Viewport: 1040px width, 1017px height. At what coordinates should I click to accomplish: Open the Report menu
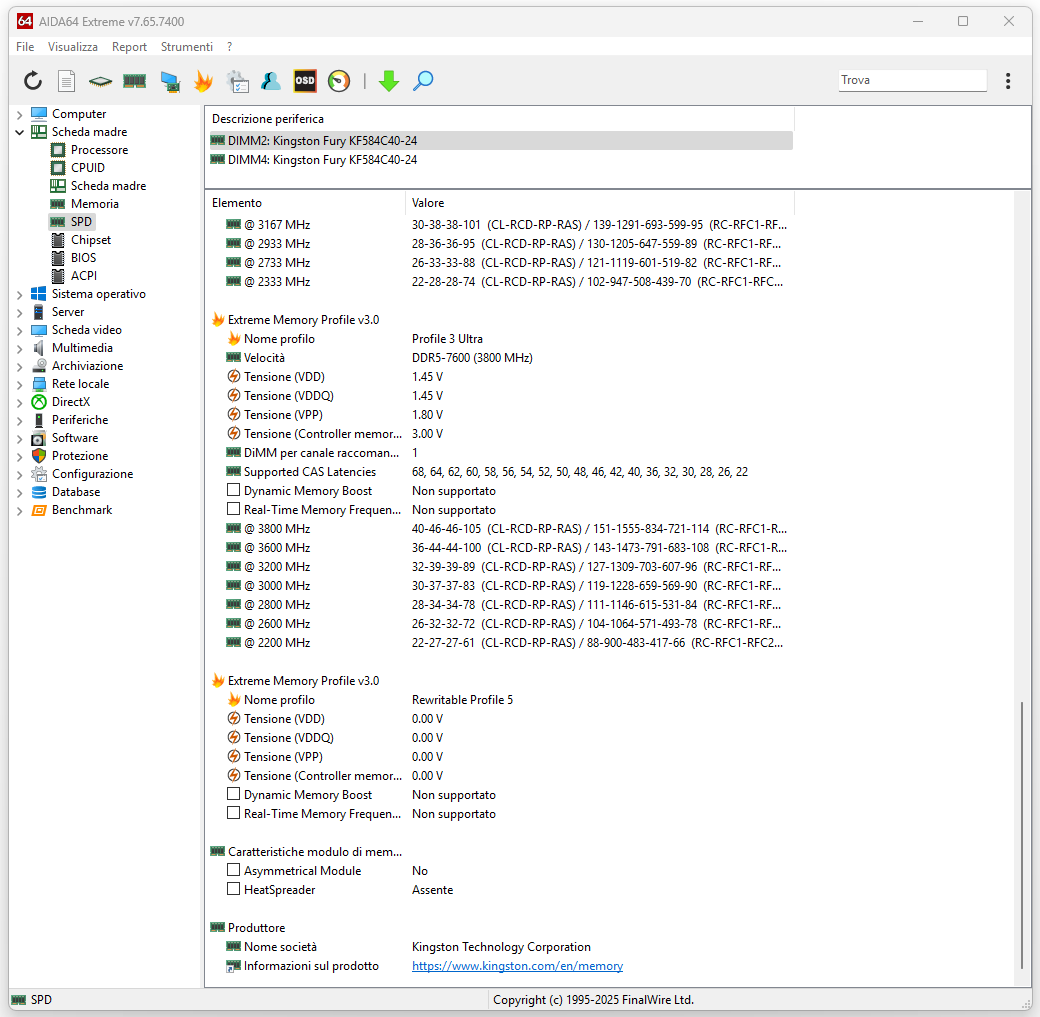(129, 46)
